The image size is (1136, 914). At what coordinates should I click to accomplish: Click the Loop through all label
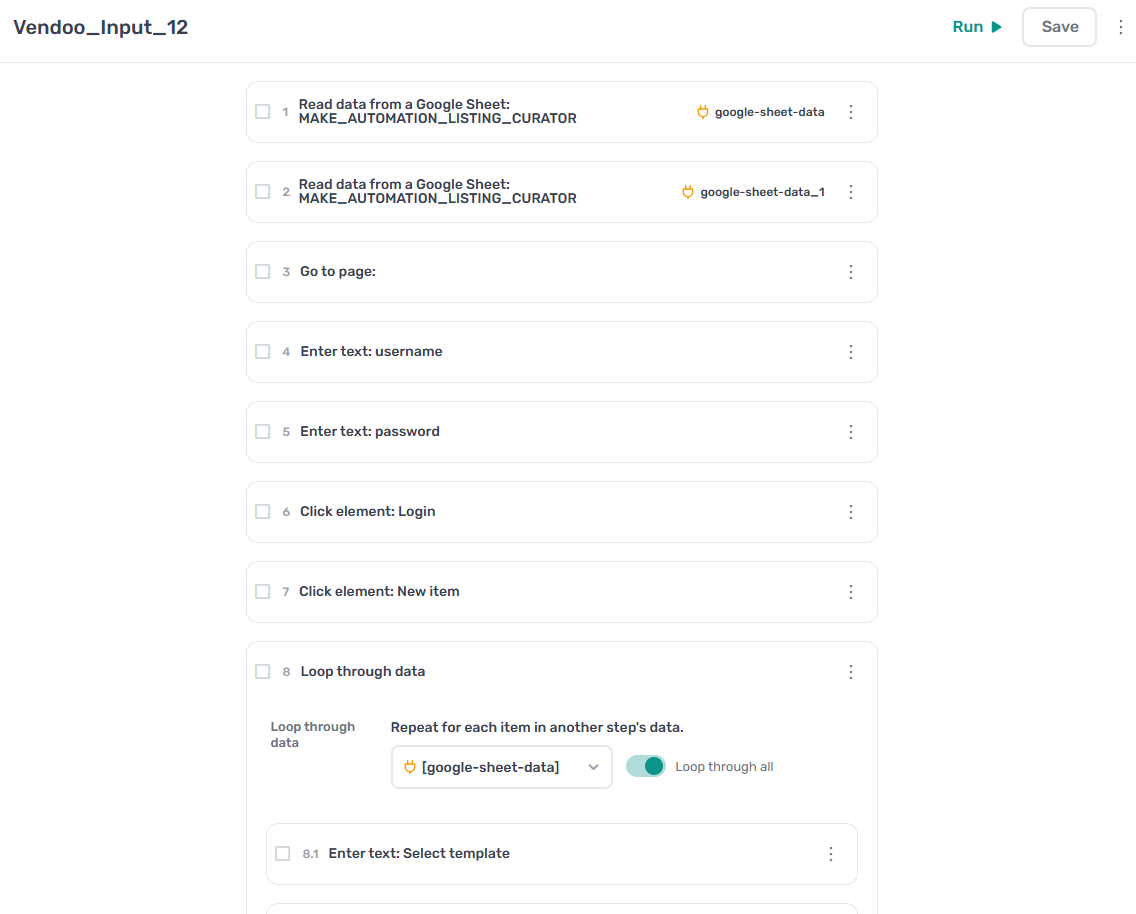point(724,767)
